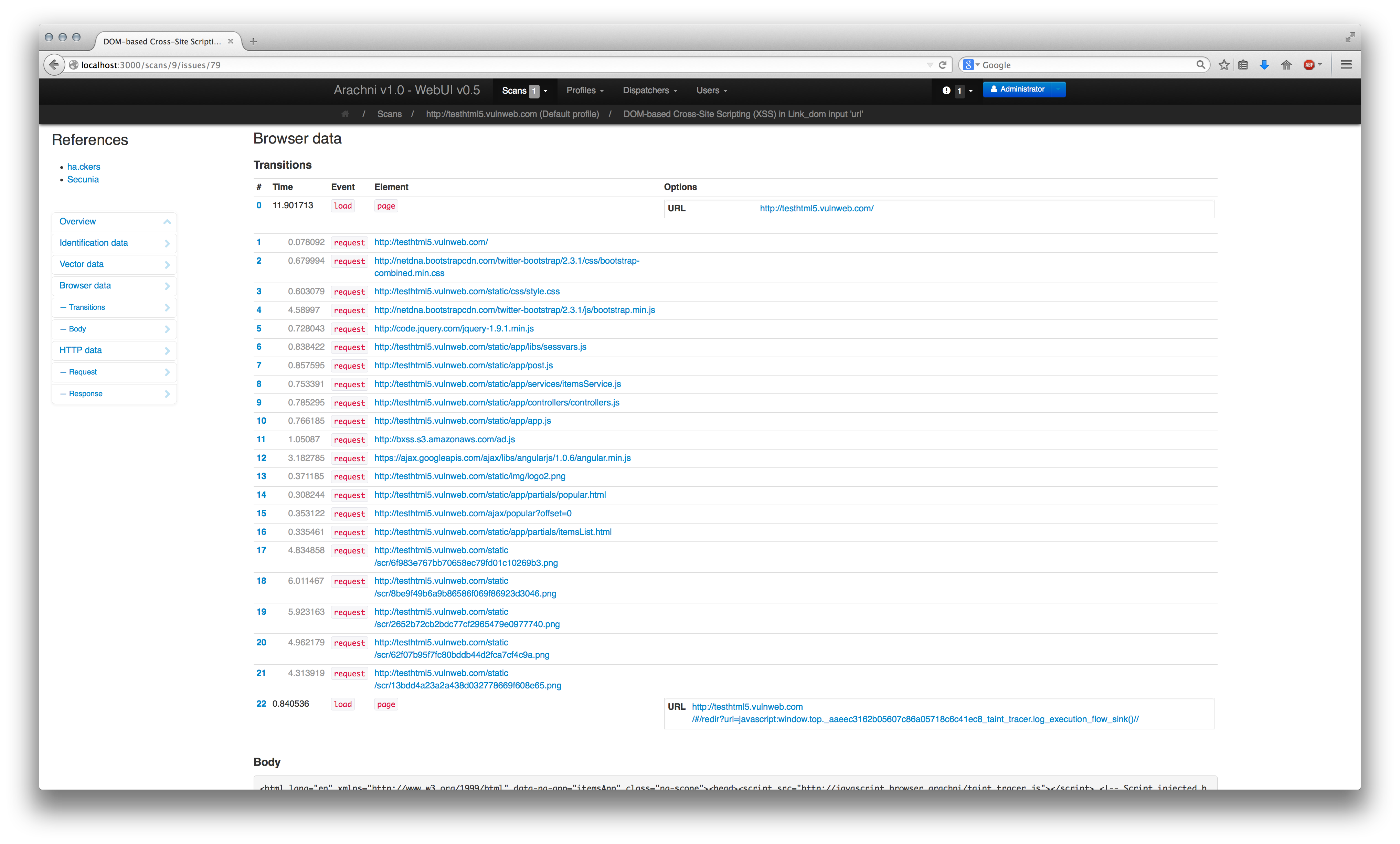Screen dimensions: 1400x844
Task: Open the Users dropdown menu
Action: pos(711,91)
